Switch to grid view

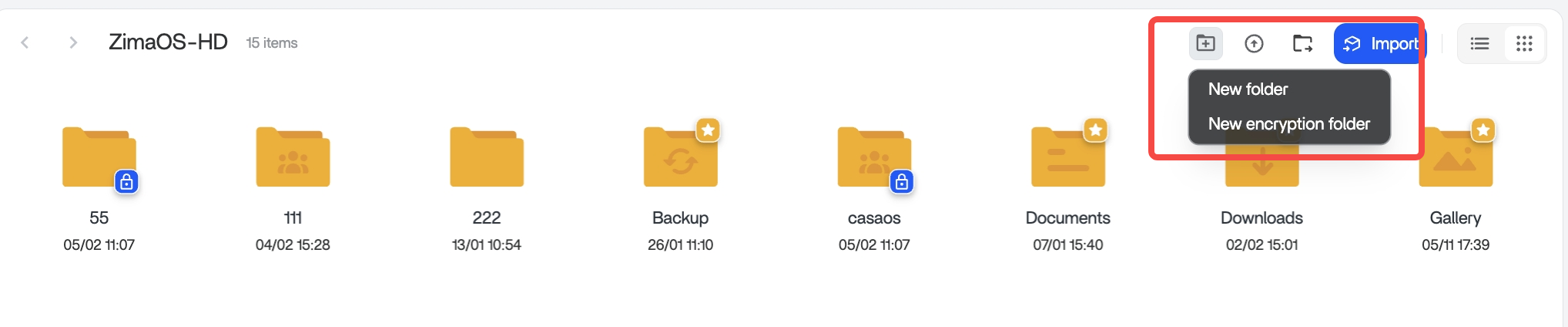[1524, 44]
